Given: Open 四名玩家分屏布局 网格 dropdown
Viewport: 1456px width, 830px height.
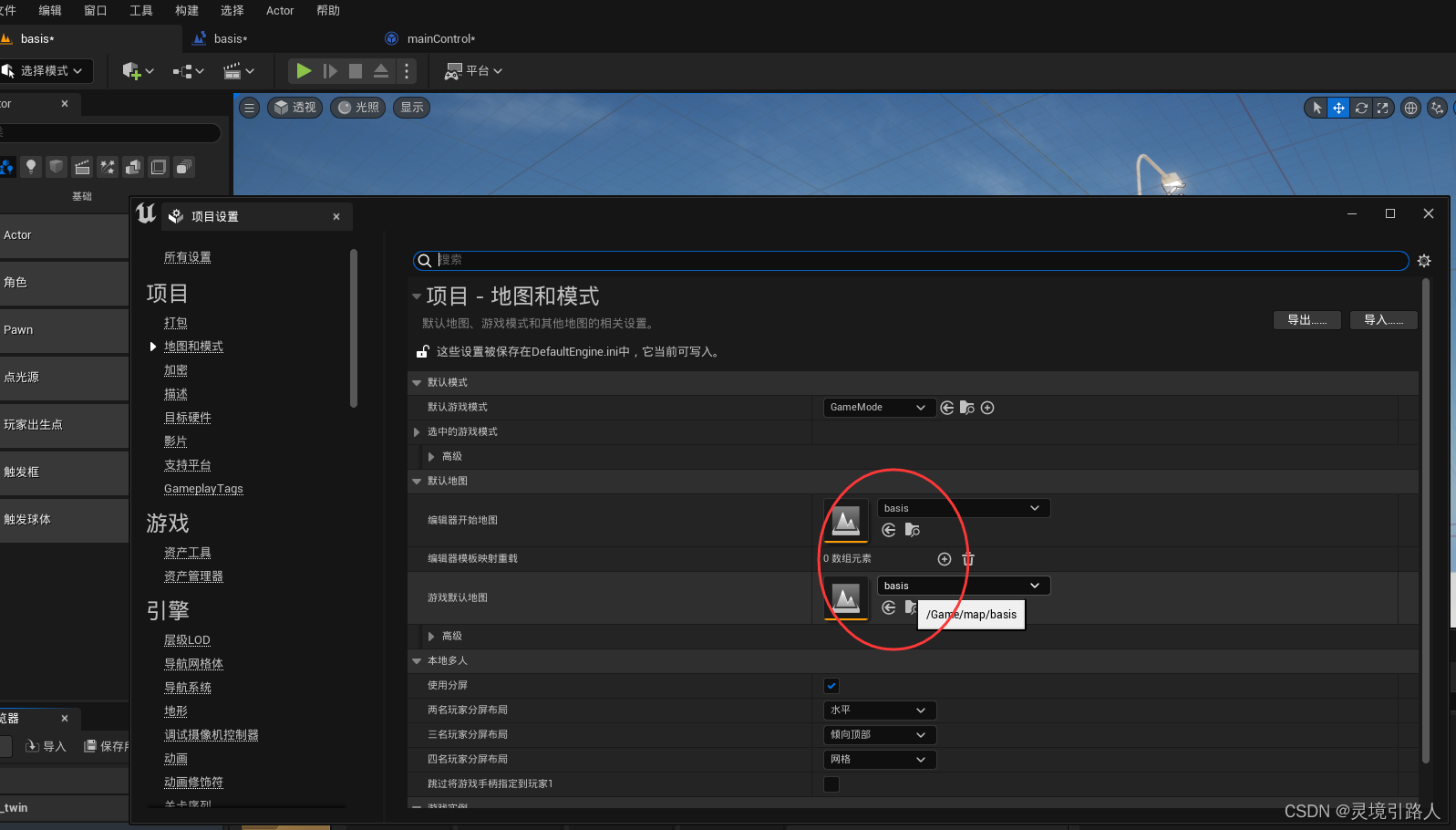Looking at the screenshot, I should (880, 760).
